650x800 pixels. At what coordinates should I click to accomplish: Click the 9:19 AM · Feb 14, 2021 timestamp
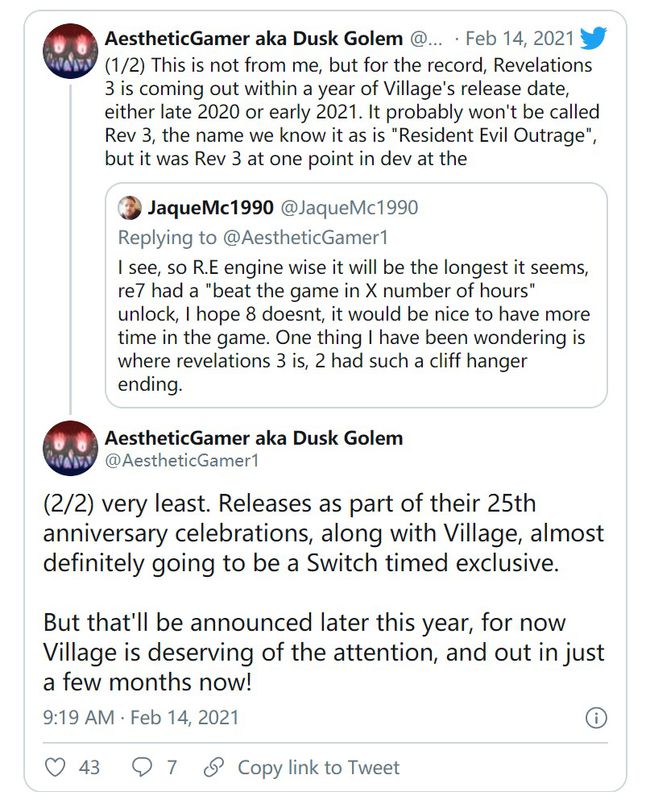point(141,717)
